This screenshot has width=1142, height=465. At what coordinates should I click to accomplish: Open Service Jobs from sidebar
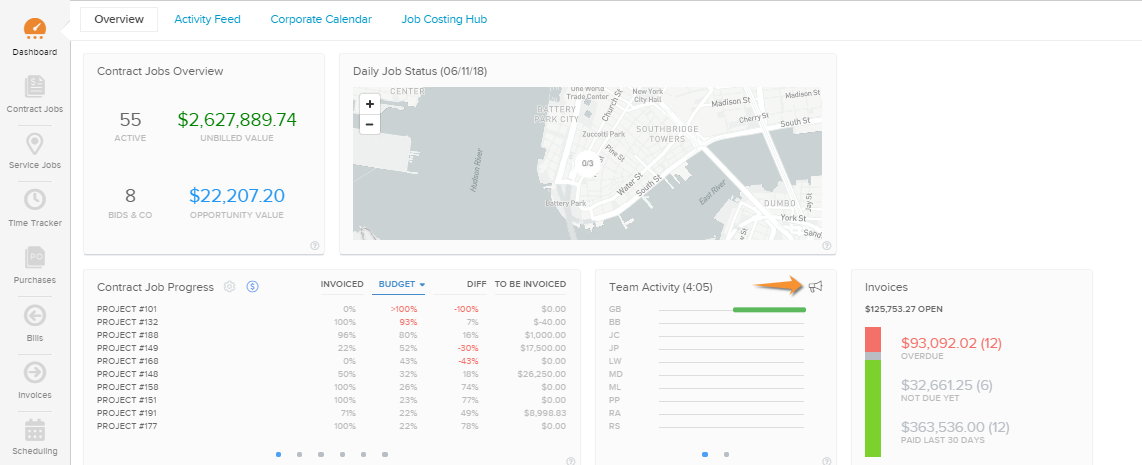click(35, 151)
